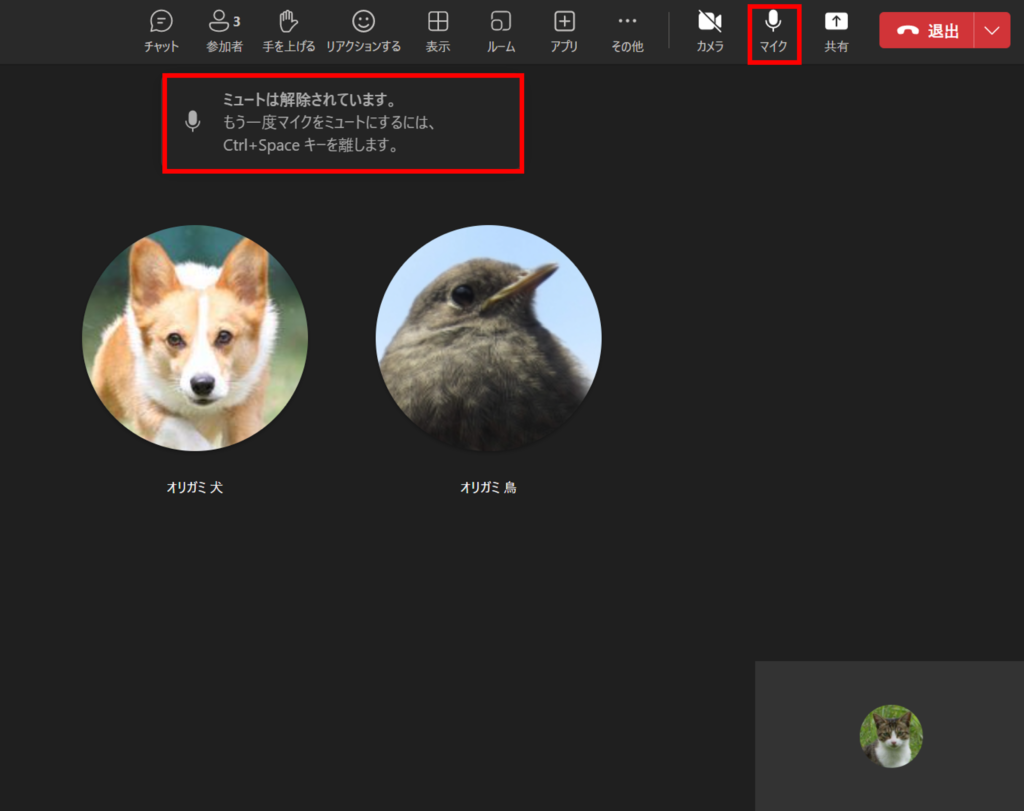The height and width of the screenshot is (811, 1024).
Task: Click the オリガミ 犬 name label
Action: coord(195,488)
